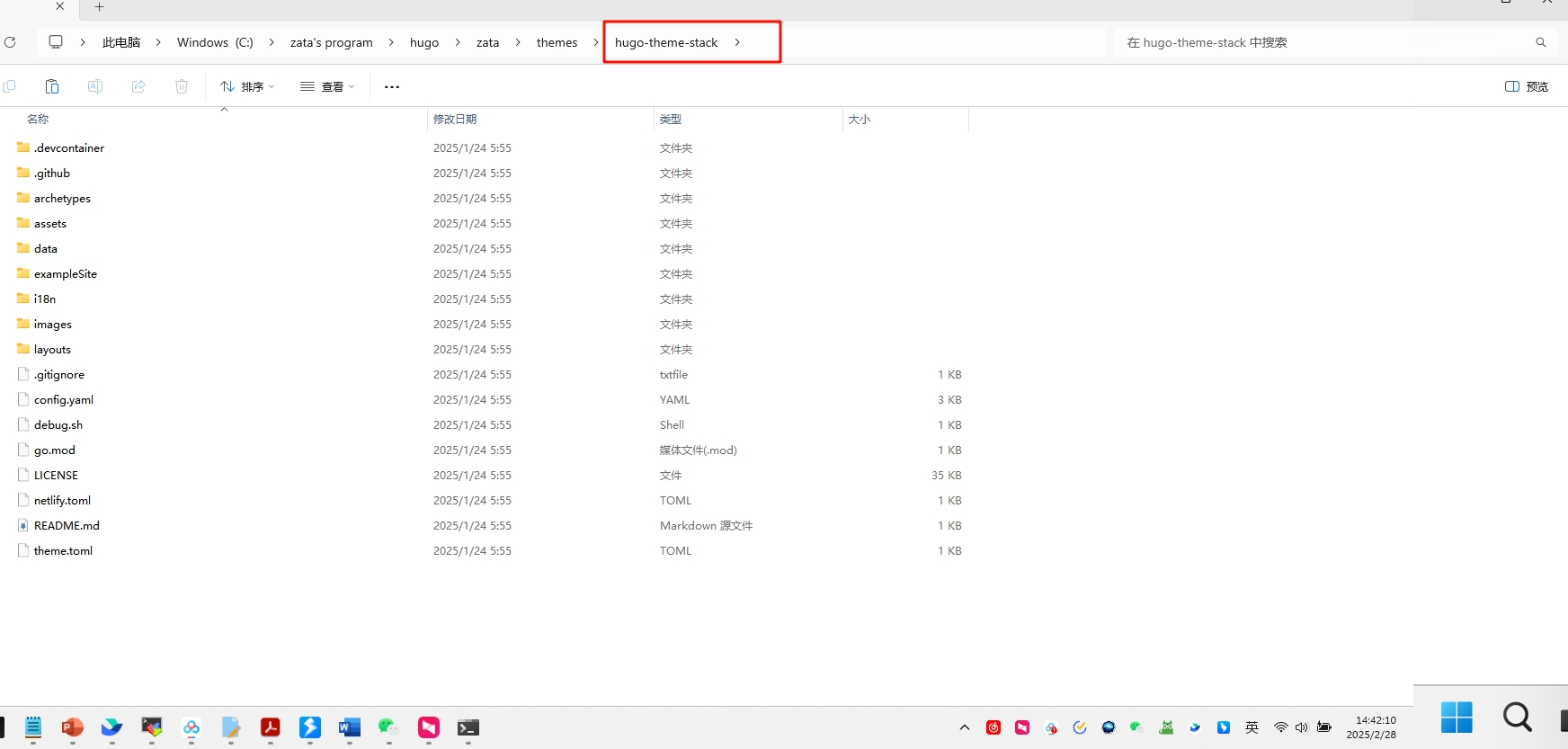Image resolution: width=1568 pixels, height=749 pixels.
Task: Open PowerPoint from the taskbar
Action: [72, 727]
